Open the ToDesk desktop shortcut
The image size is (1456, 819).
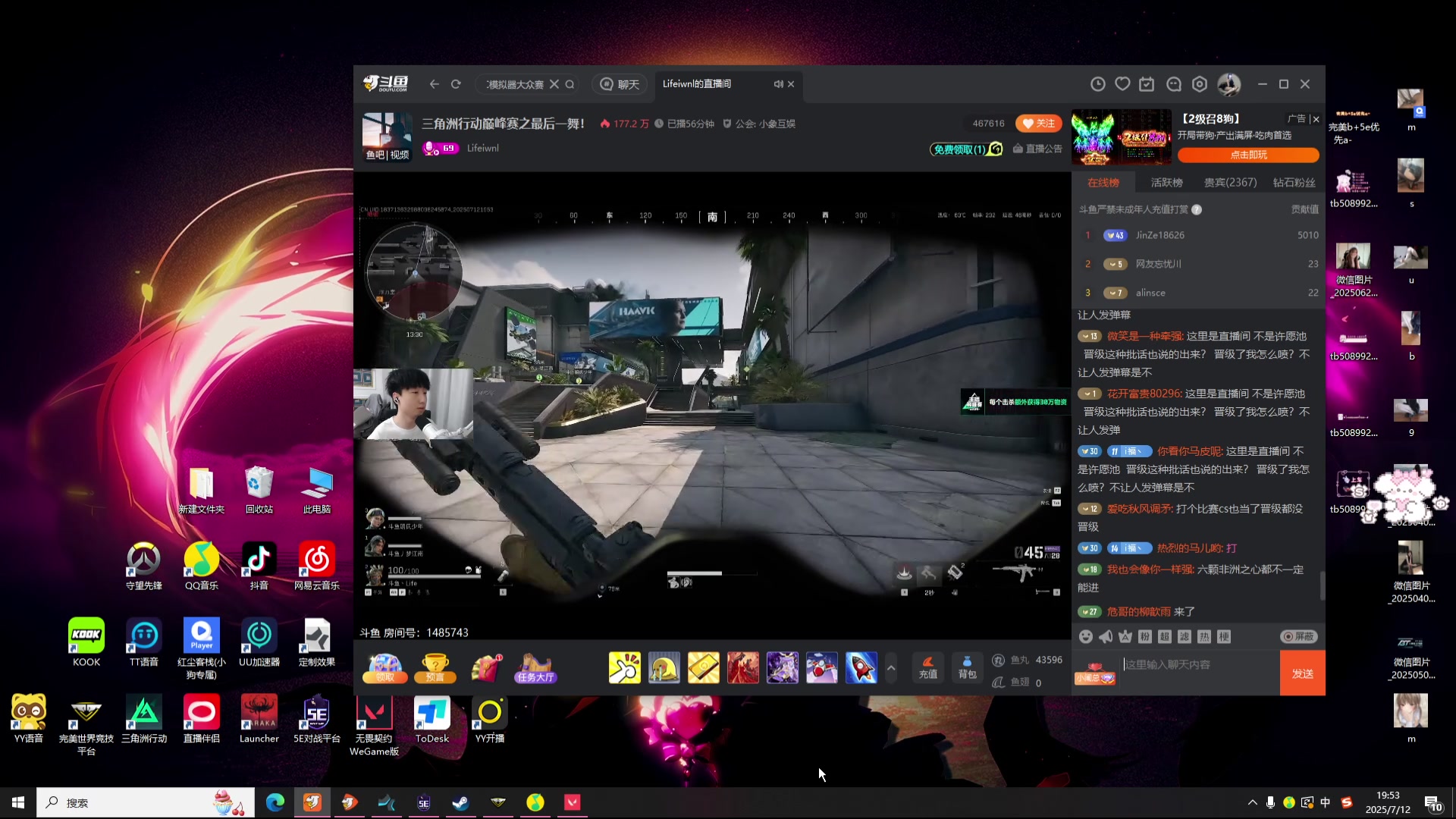(431, 720)
